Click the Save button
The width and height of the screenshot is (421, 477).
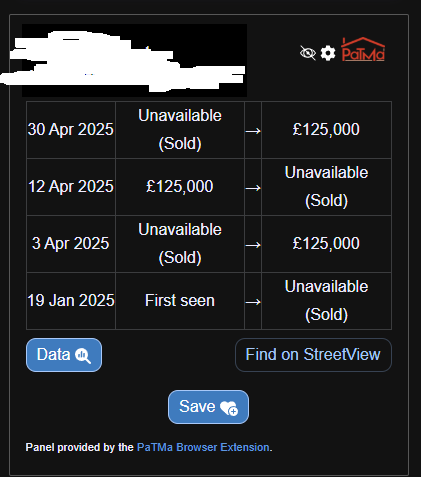[x=208, y=407]
